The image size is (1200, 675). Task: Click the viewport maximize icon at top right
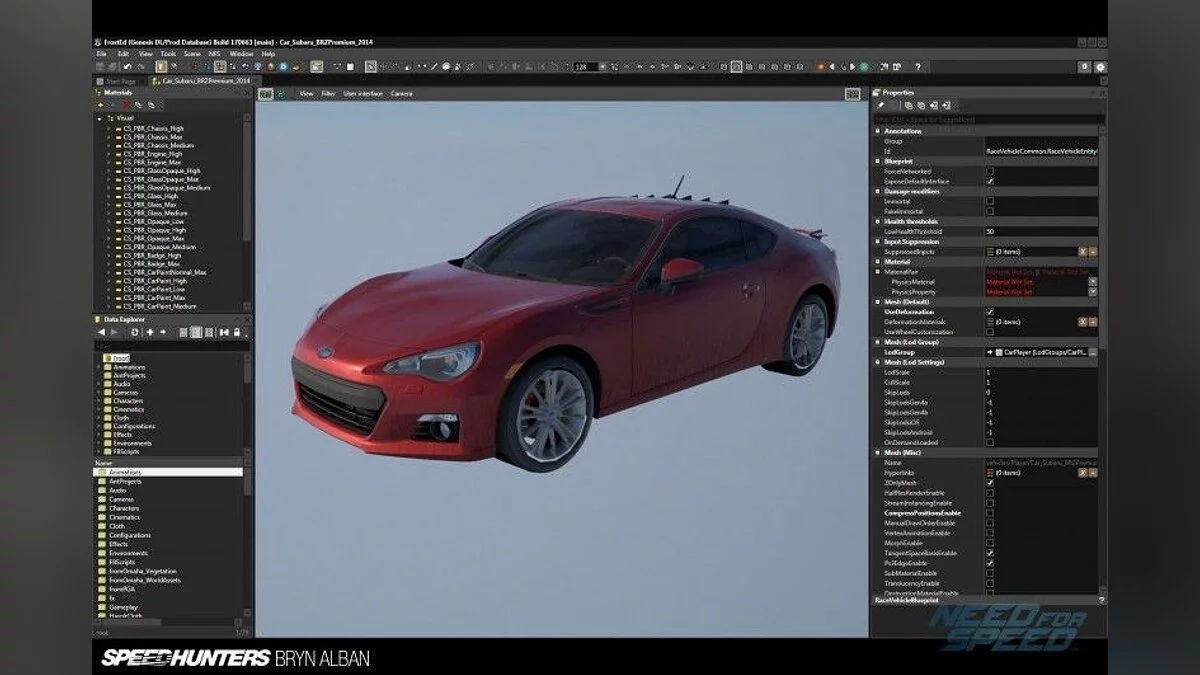click(x=852, y=93)
